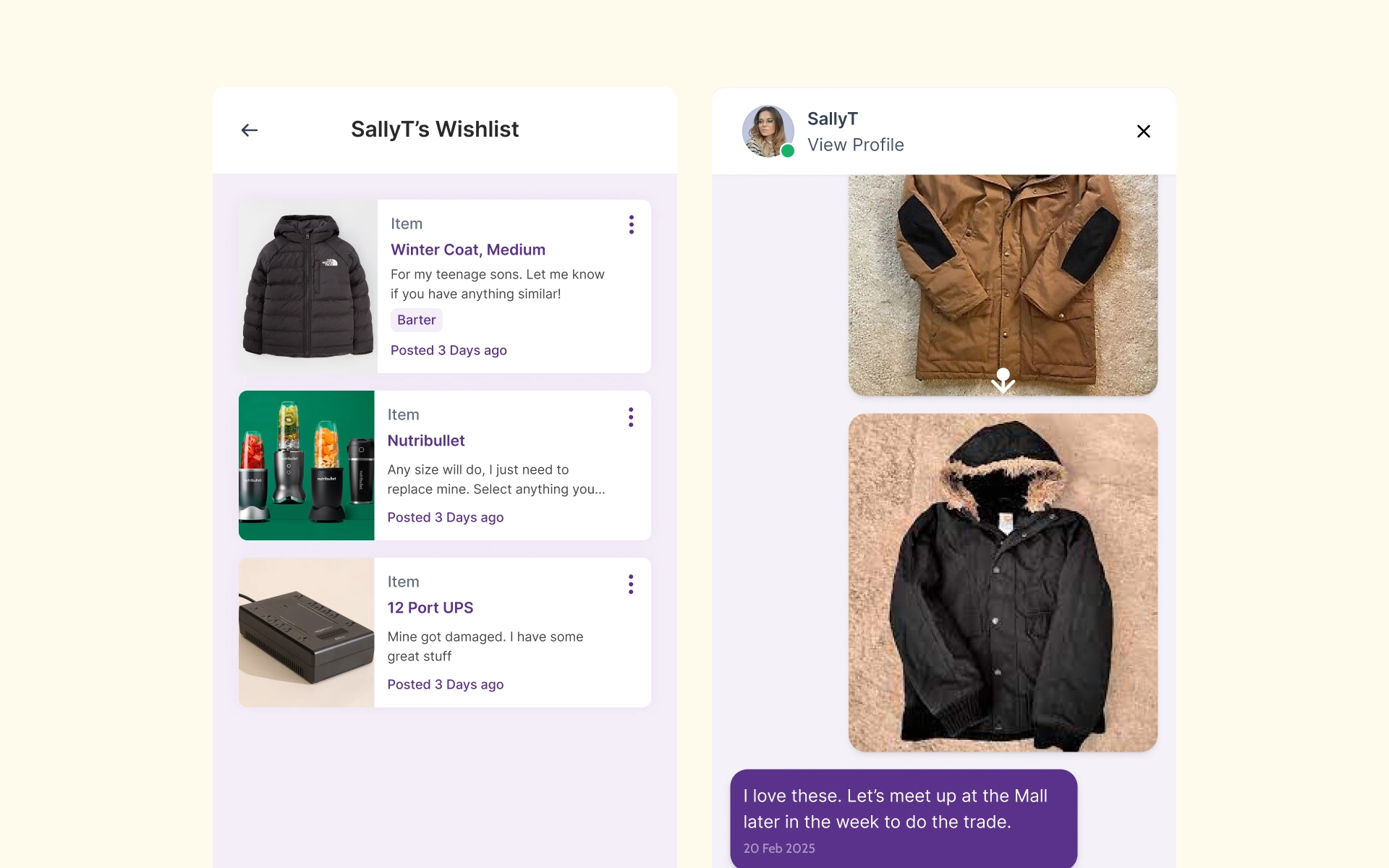Select the meet-up message bubble
This screenshot has height=868, width=1389.
coord(904,818)
